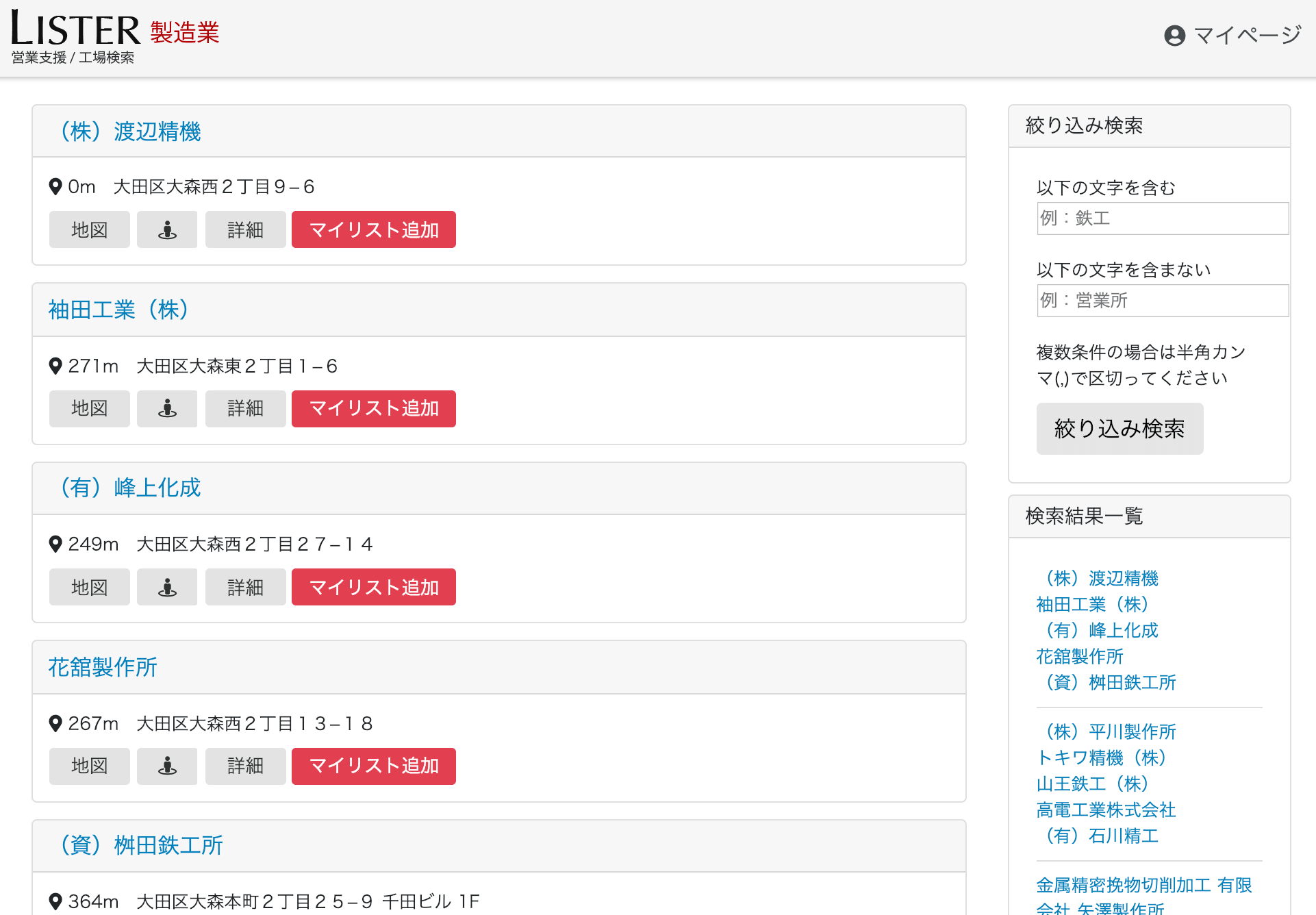Select (資)桝田鉄工所 in 検索結果一覧

[x=1106, y=683]
